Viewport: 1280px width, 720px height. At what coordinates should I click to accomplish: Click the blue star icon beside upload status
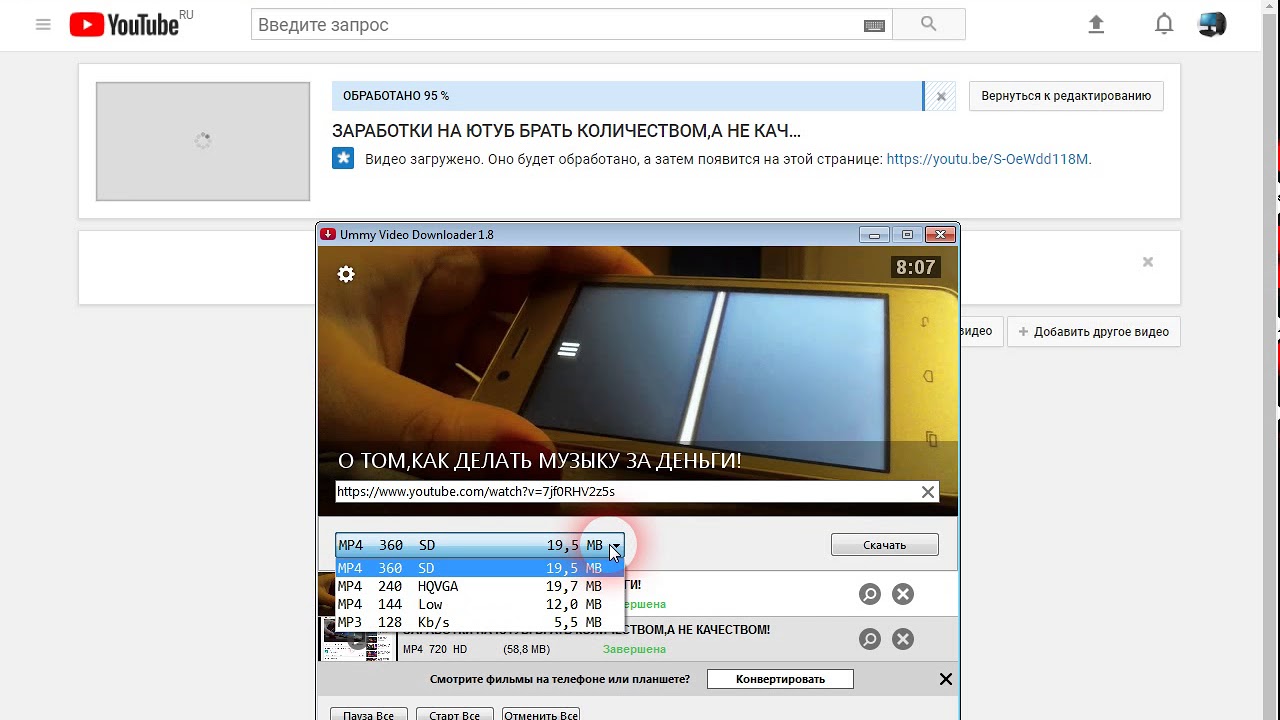pos(343,158)
